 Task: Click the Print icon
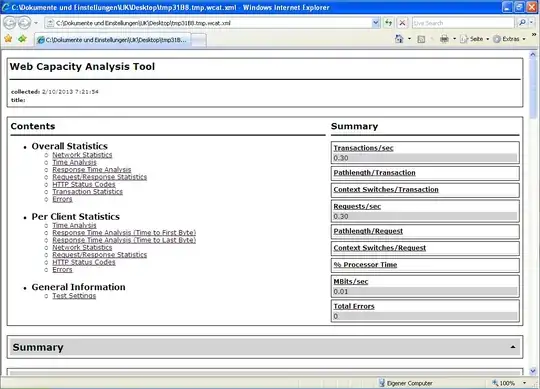coord(444,39)
